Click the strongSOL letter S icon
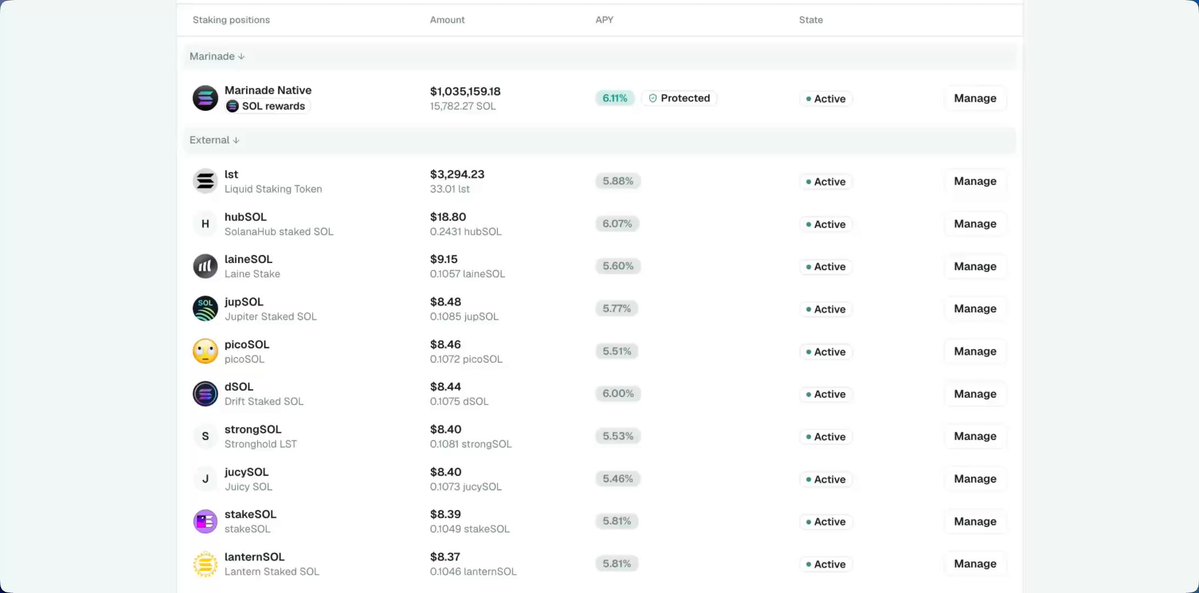Viewport: 1199px width, 593px height. point(205,436)
